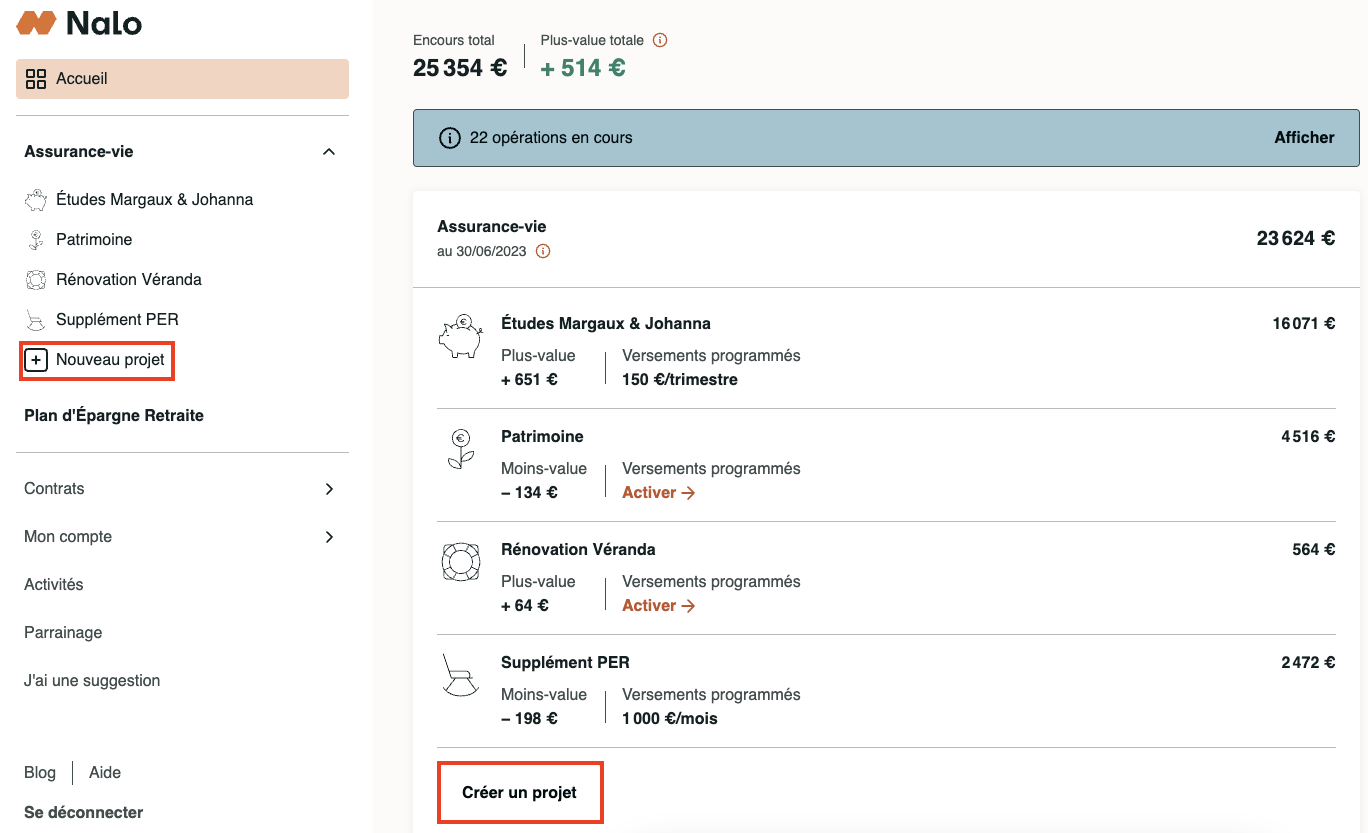Click Afficher on the operations banner
The height and width of the screenshot is (833, 1368).
[x=1303, y=138]
